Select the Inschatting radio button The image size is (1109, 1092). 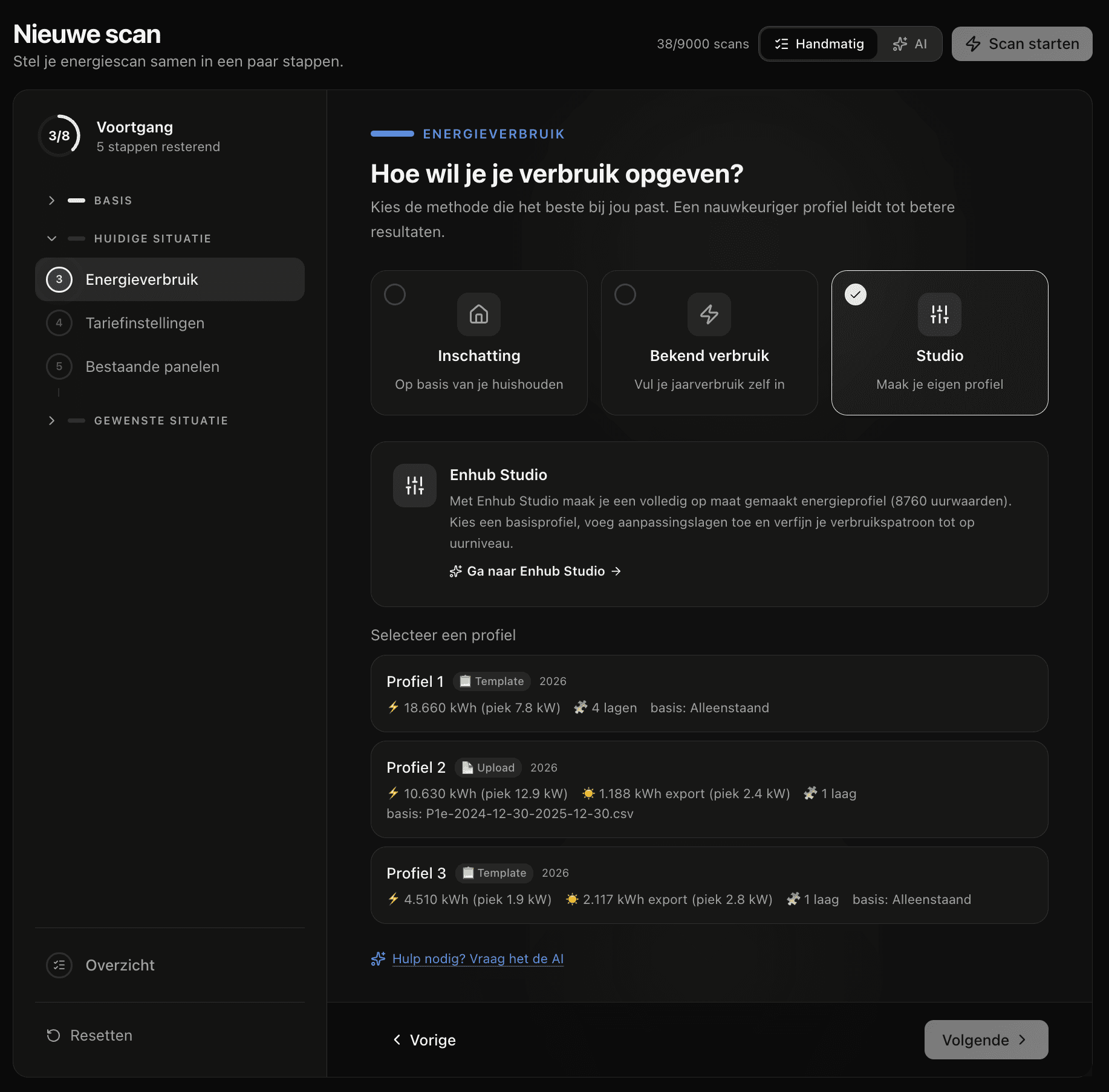click(x=395, y=294)
